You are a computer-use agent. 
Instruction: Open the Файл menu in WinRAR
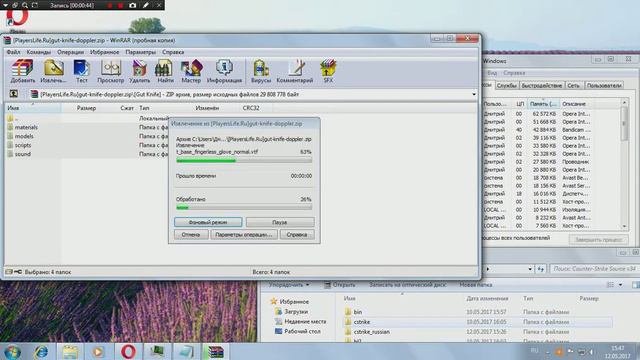(x=13, y=52)
